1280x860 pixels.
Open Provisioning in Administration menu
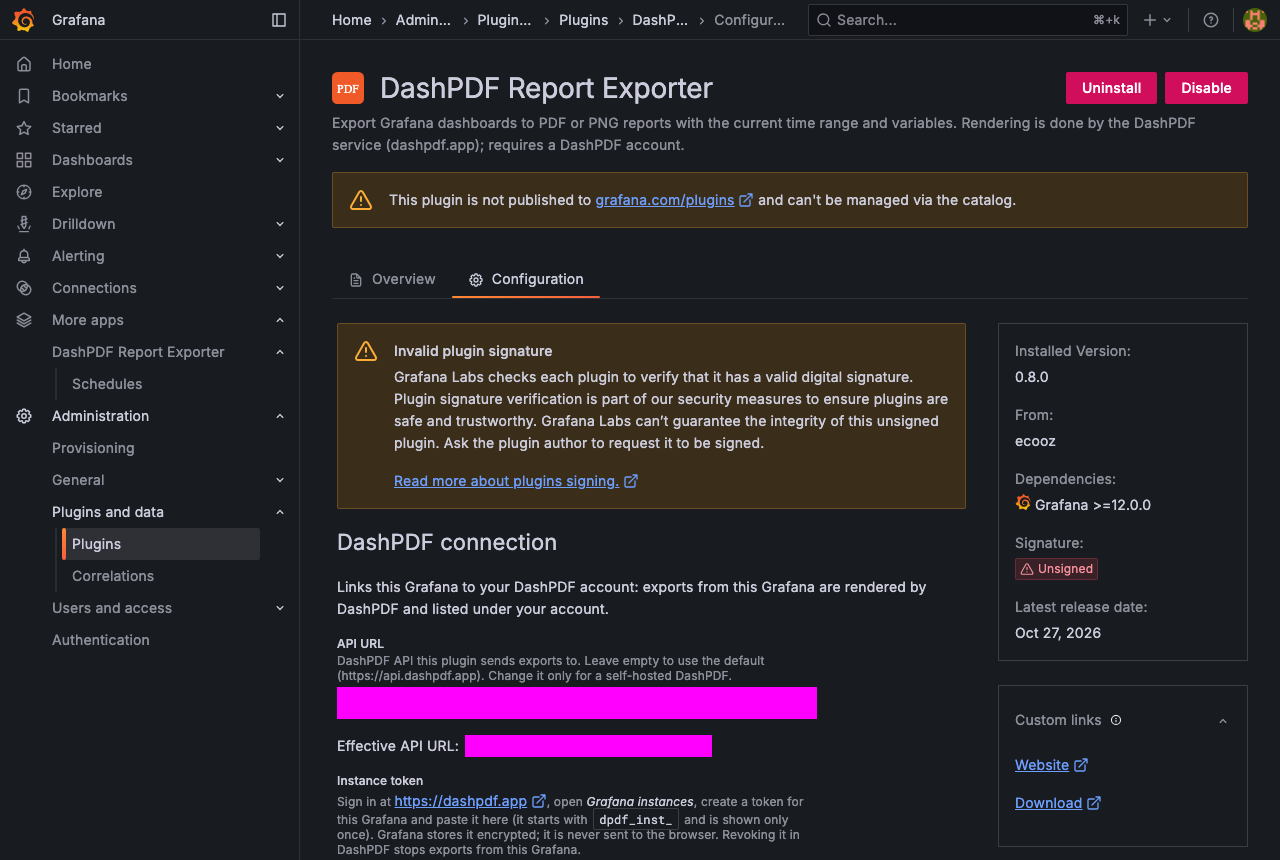93,448
